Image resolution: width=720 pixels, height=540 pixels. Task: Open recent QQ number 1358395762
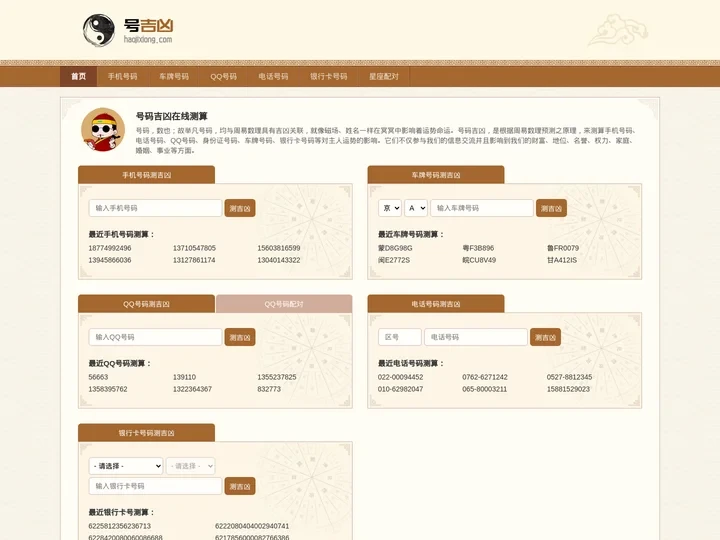click(x=108, y=389)
